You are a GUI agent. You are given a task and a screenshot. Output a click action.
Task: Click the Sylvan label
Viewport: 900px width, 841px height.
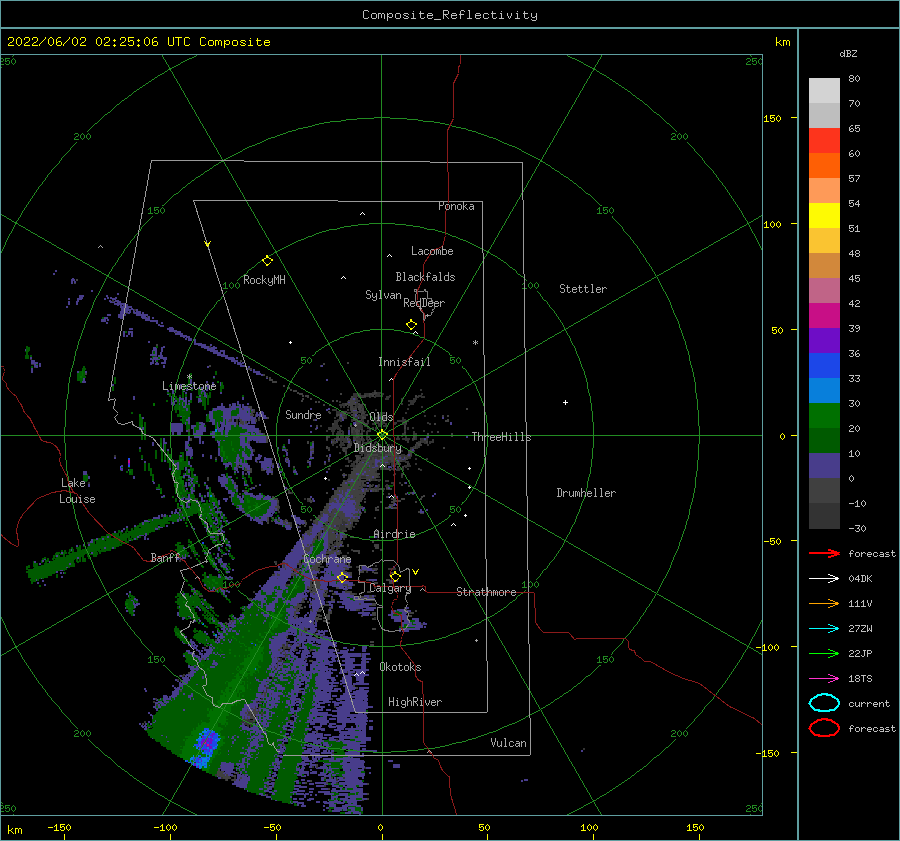[x=383, y=295]
